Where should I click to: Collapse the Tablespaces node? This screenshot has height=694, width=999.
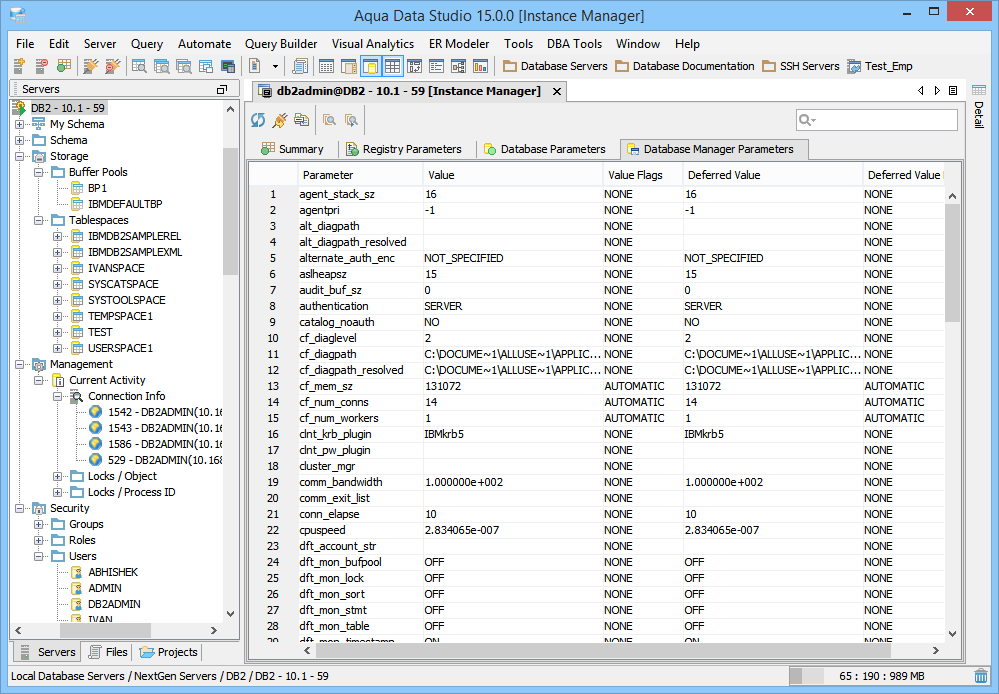(x=39, y=220)
